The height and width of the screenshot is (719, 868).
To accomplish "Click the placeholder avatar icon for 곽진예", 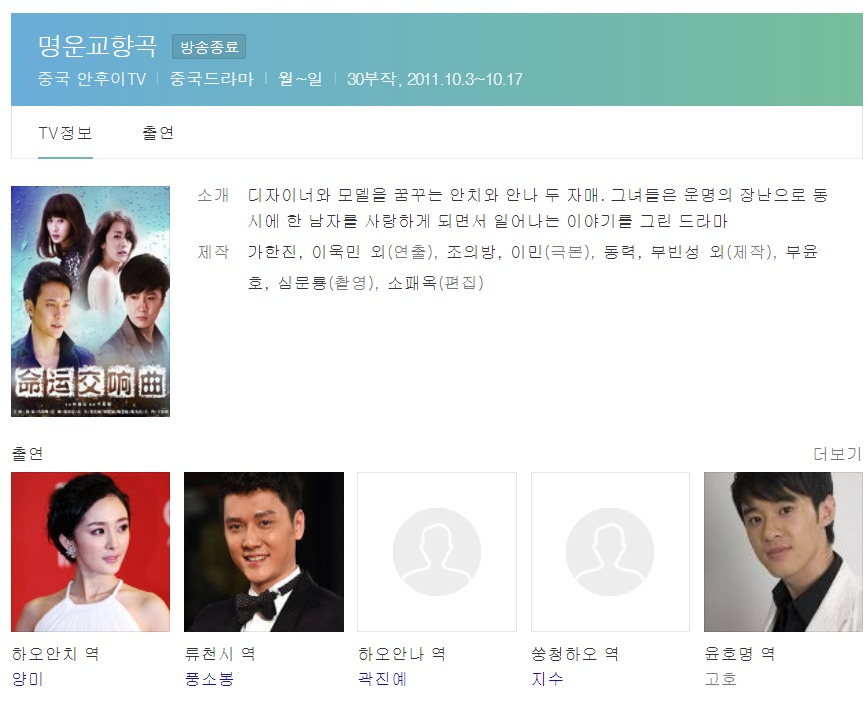I will 437,552.
